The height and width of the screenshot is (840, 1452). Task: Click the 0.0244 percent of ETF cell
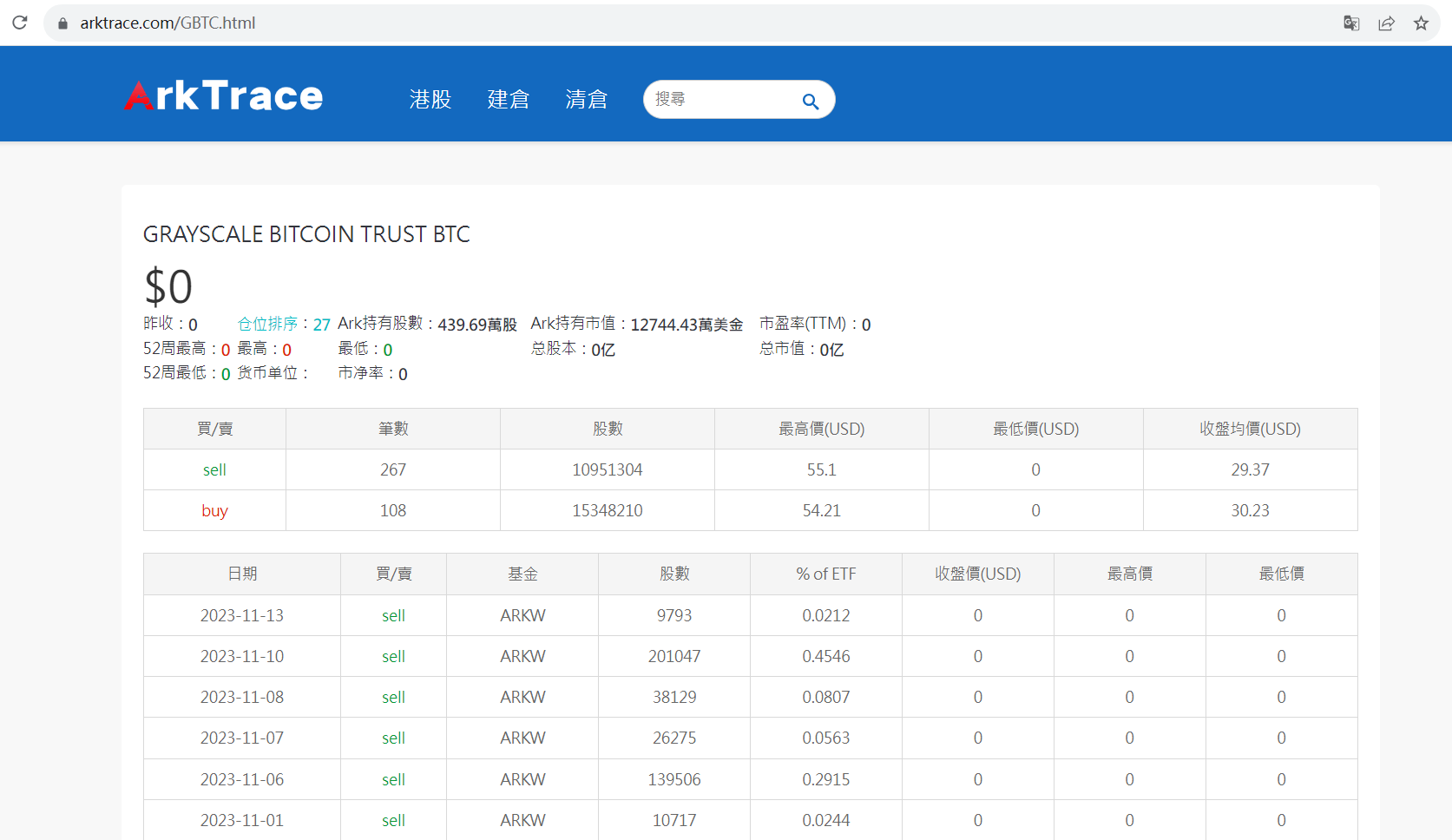(x=826, y=820)
